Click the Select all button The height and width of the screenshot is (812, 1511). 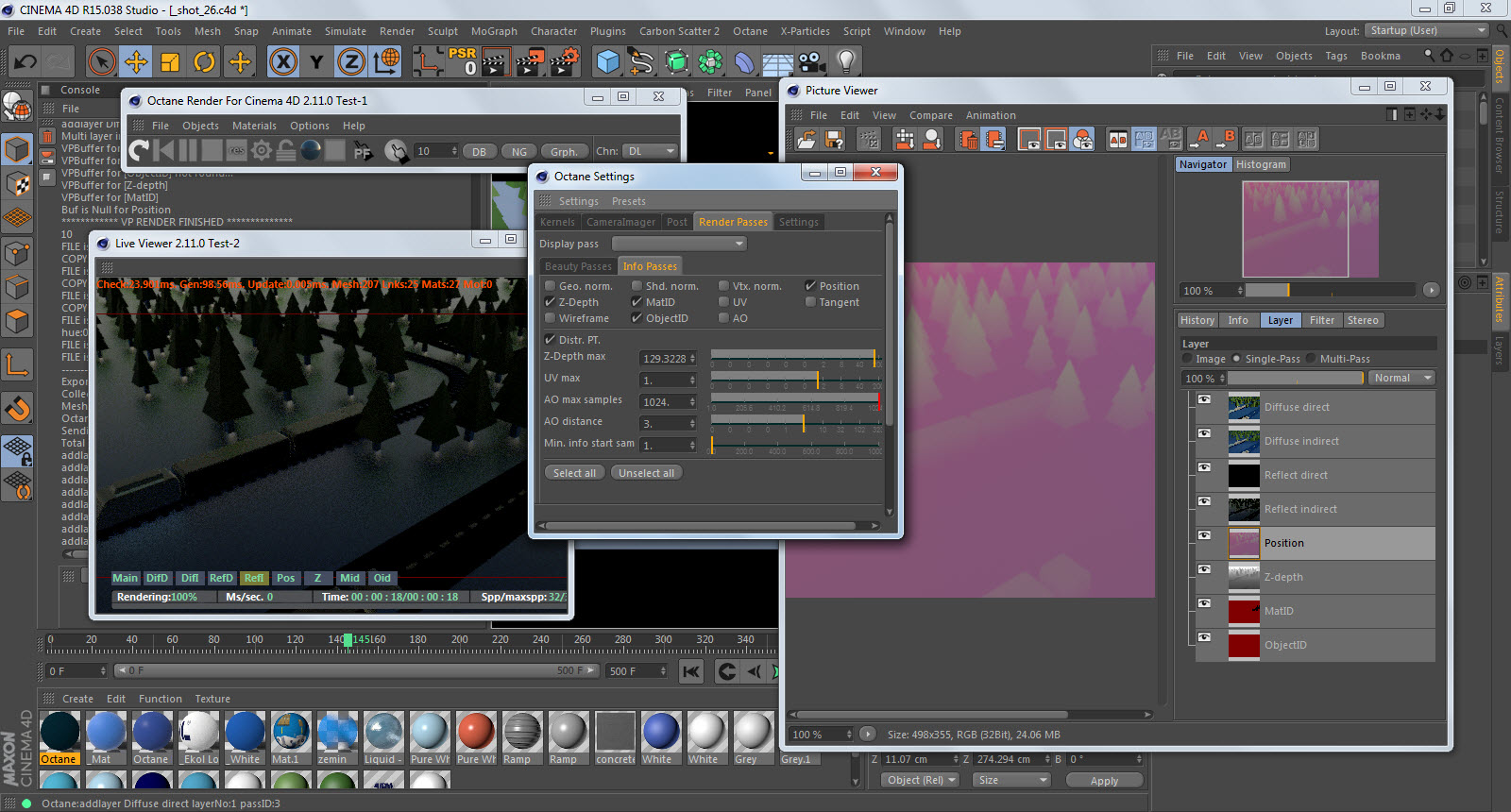tap(574, 473)
